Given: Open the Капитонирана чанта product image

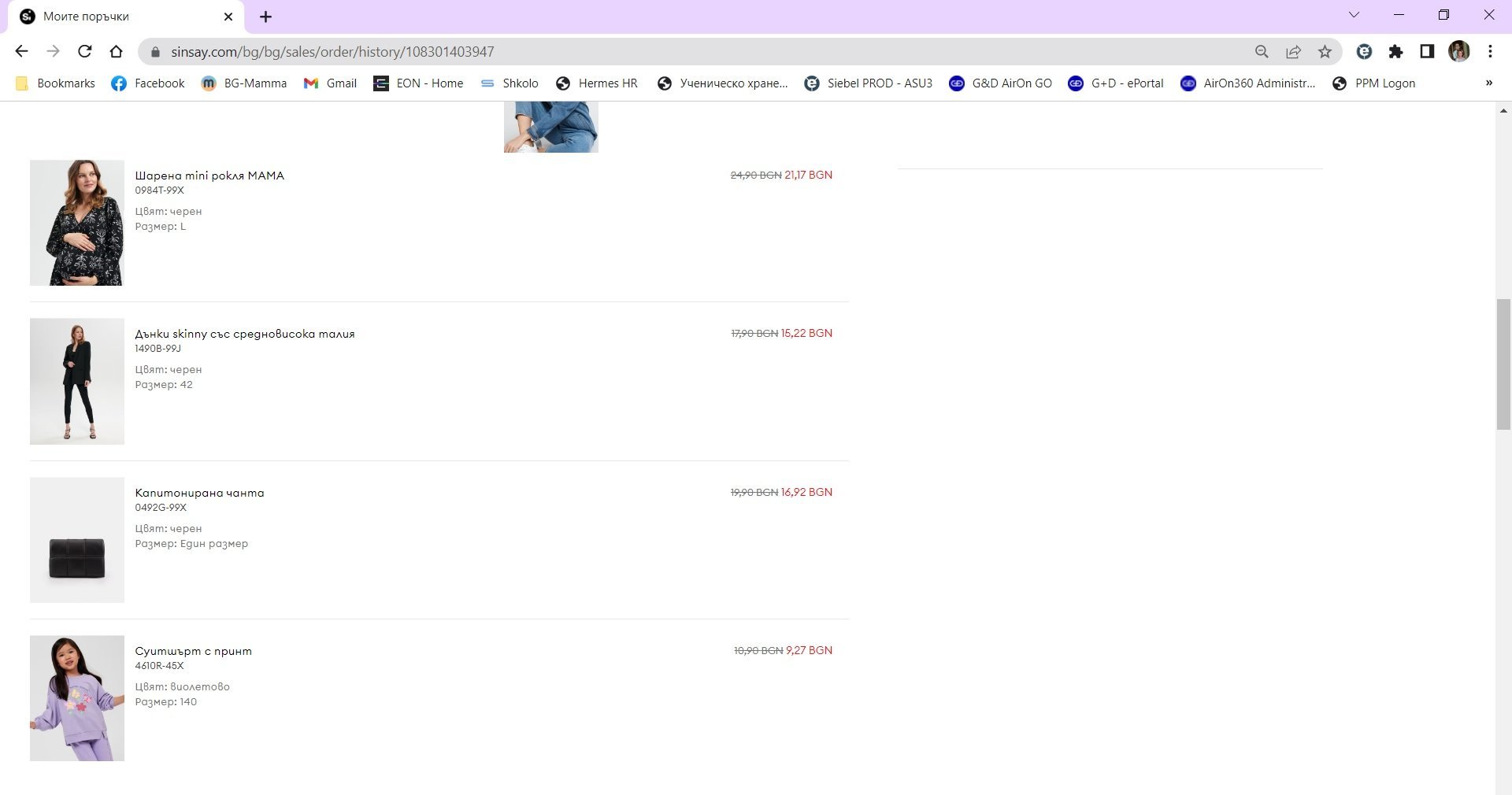Looking at the screenshot, I should 77,540.
